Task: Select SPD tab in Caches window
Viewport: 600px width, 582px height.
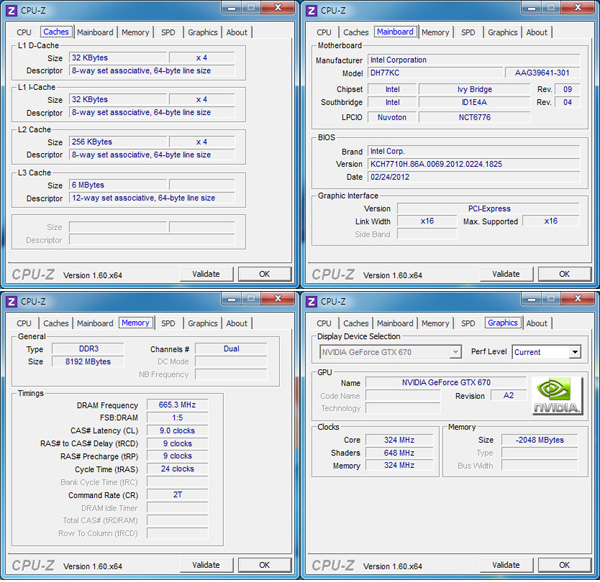Action: [x=168, y=33]
